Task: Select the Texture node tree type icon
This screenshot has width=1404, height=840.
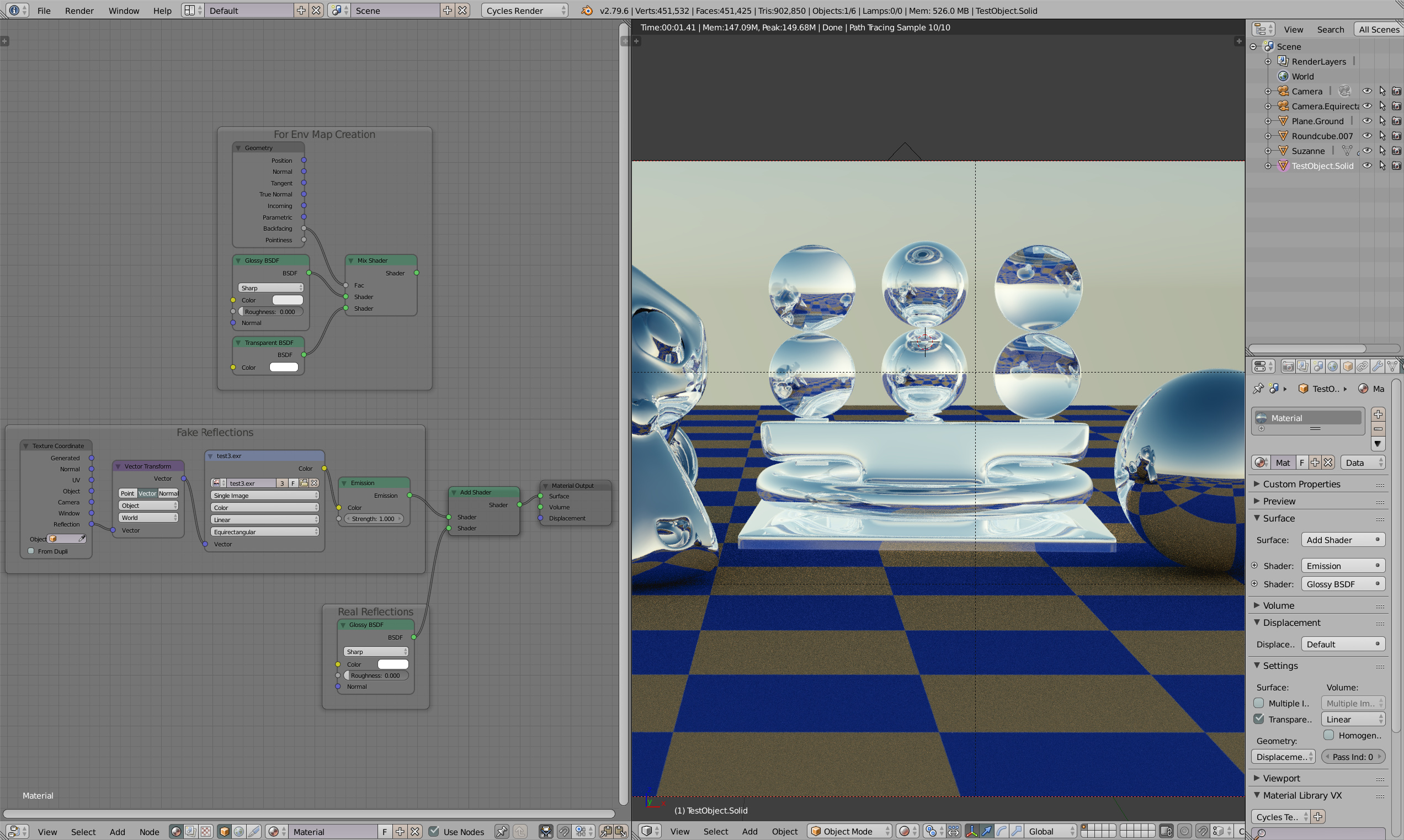Action: tap(206, 831)
